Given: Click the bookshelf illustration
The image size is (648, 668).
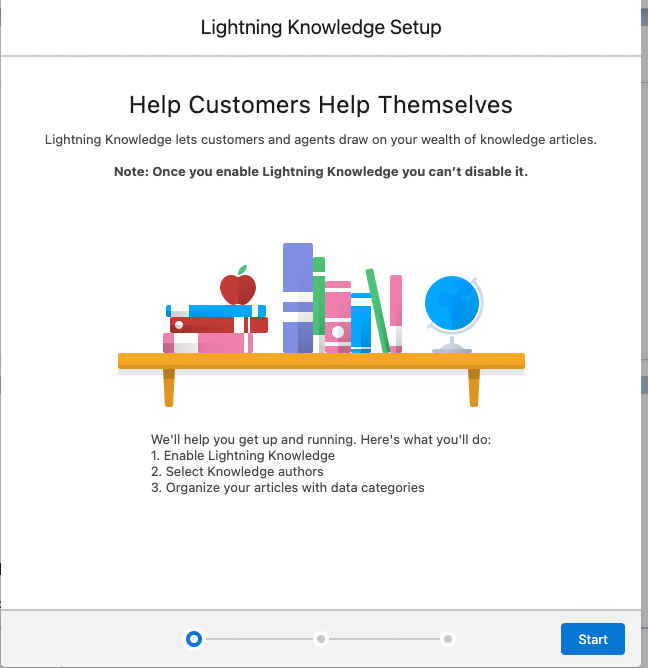Looking at the screenshot, I should pyautogui.click(x=321, y=325).
